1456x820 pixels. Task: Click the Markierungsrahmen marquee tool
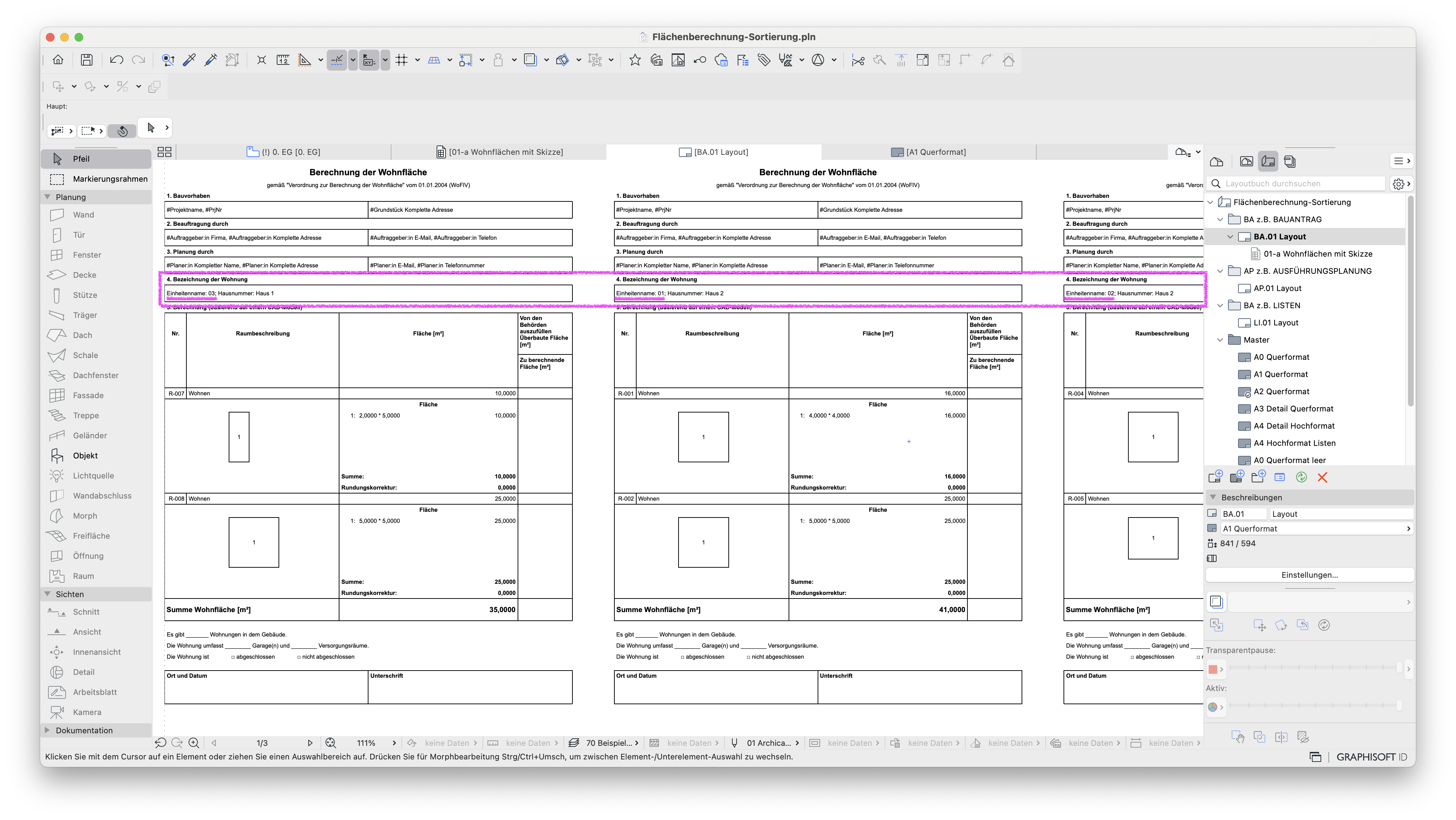[x=96, y=179]
